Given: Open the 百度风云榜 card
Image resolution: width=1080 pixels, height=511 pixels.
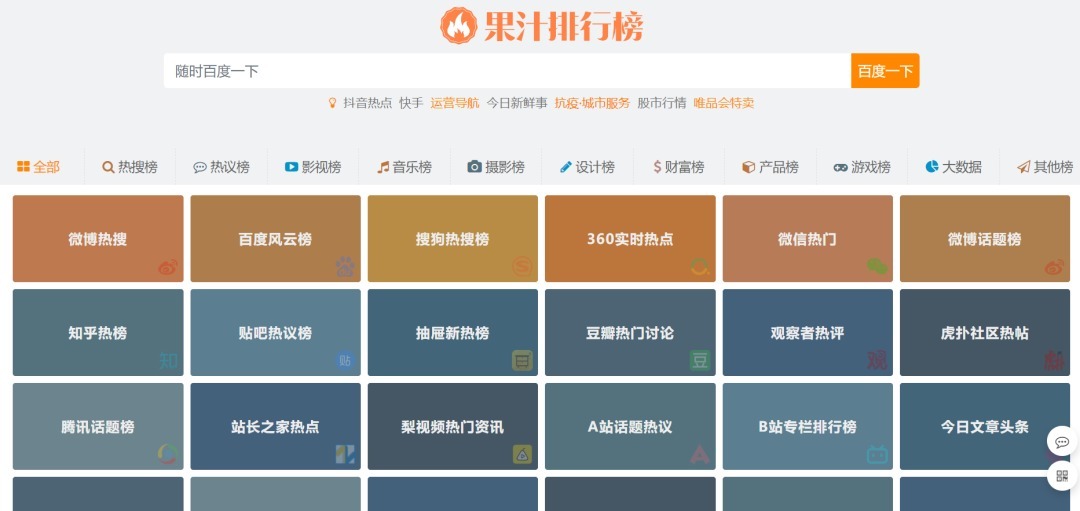Looking at the screenshot, I should coord(276,238).
